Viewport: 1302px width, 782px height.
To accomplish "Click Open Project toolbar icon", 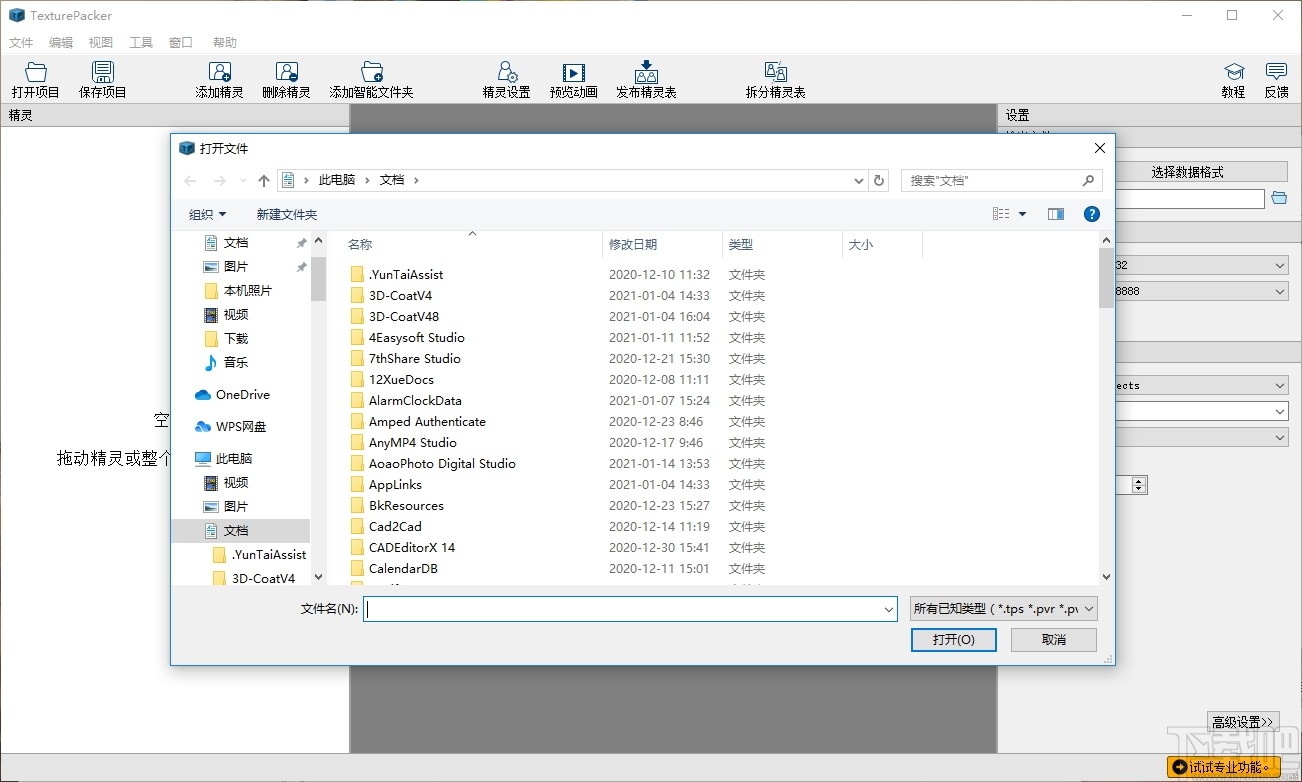I will coord(36,79).
